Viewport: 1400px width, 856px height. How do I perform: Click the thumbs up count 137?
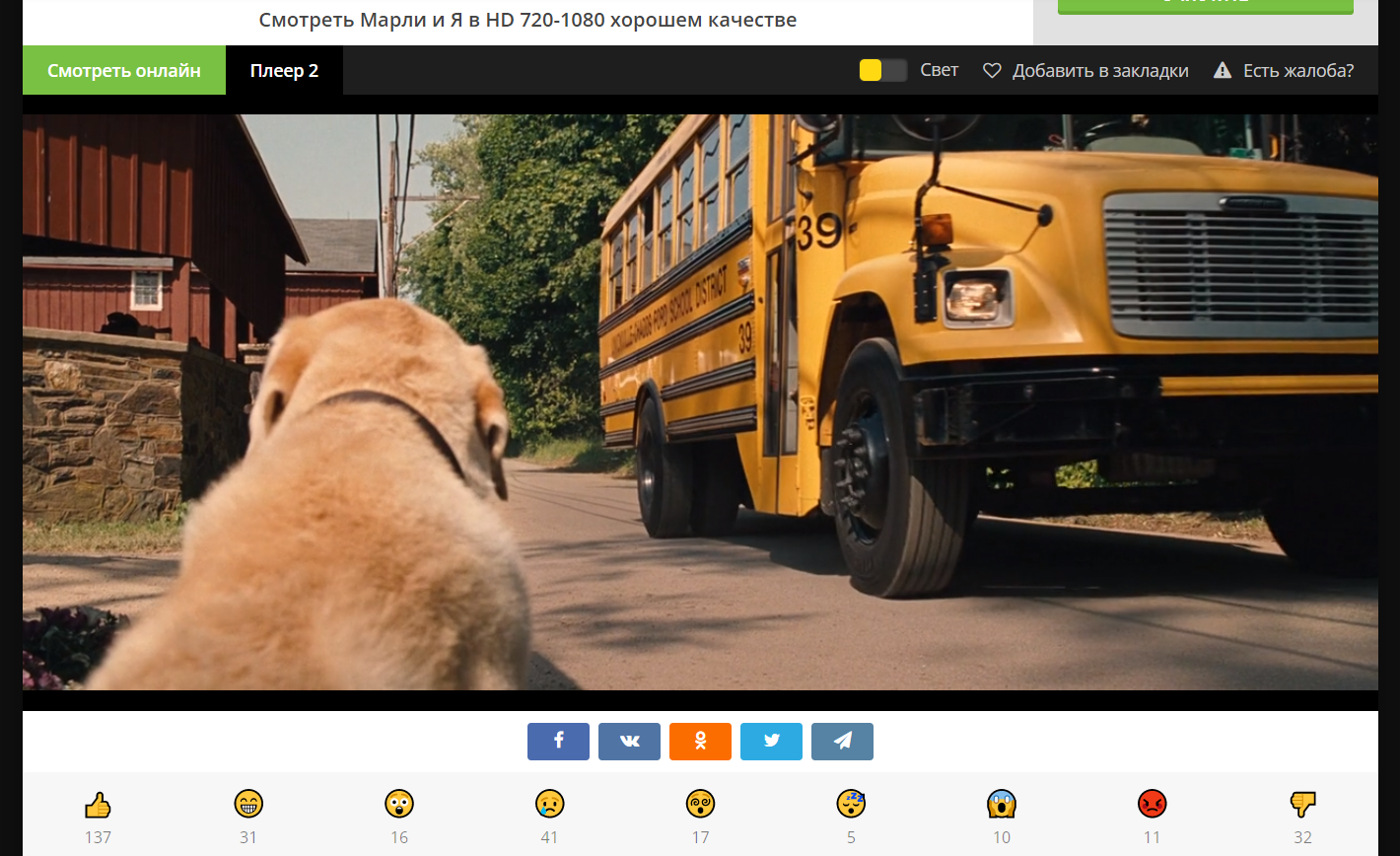pos(98,838)
